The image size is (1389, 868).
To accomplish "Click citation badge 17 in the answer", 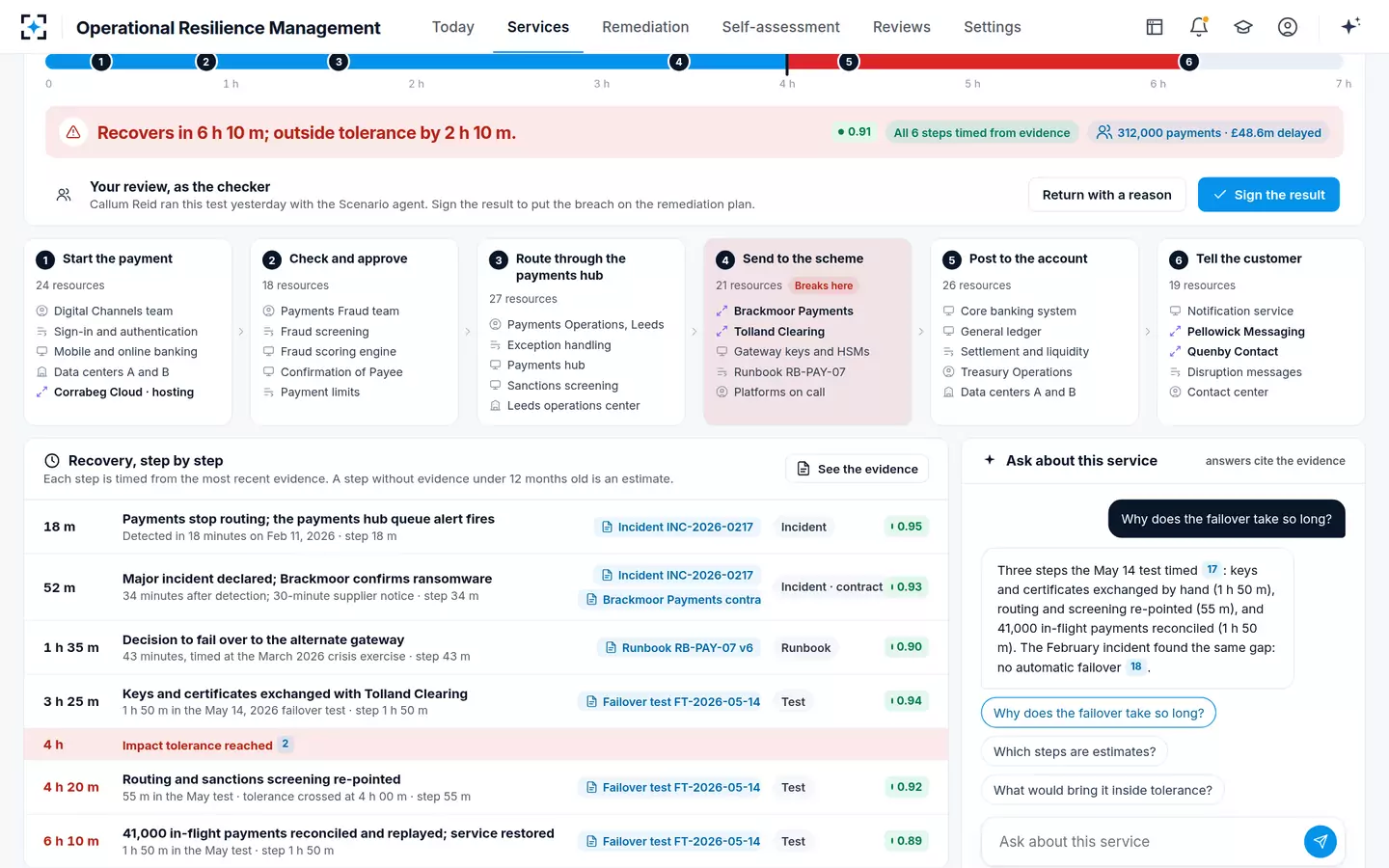I will point(1212,570).
